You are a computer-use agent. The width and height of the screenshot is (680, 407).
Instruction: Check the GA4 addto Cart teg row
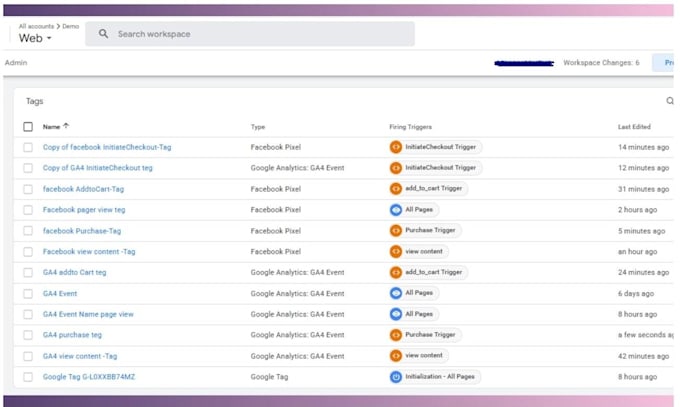pos(28,272)
